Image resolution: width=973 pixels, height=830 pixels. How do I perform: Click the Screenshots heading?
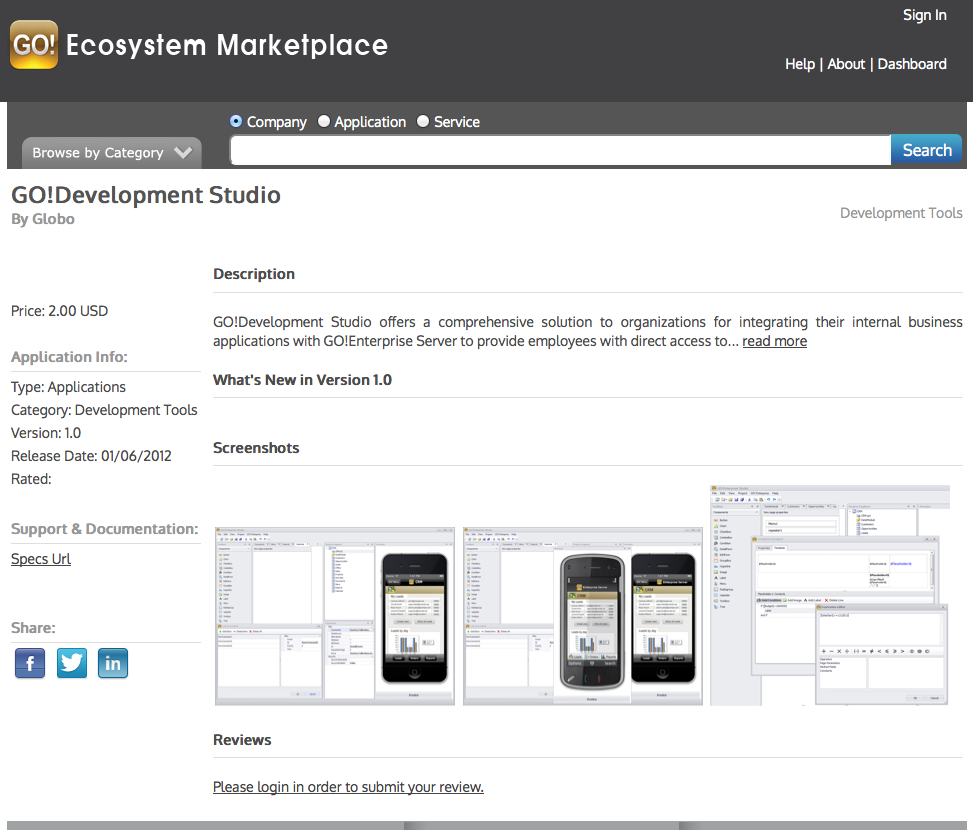click(x=256, y=448)
